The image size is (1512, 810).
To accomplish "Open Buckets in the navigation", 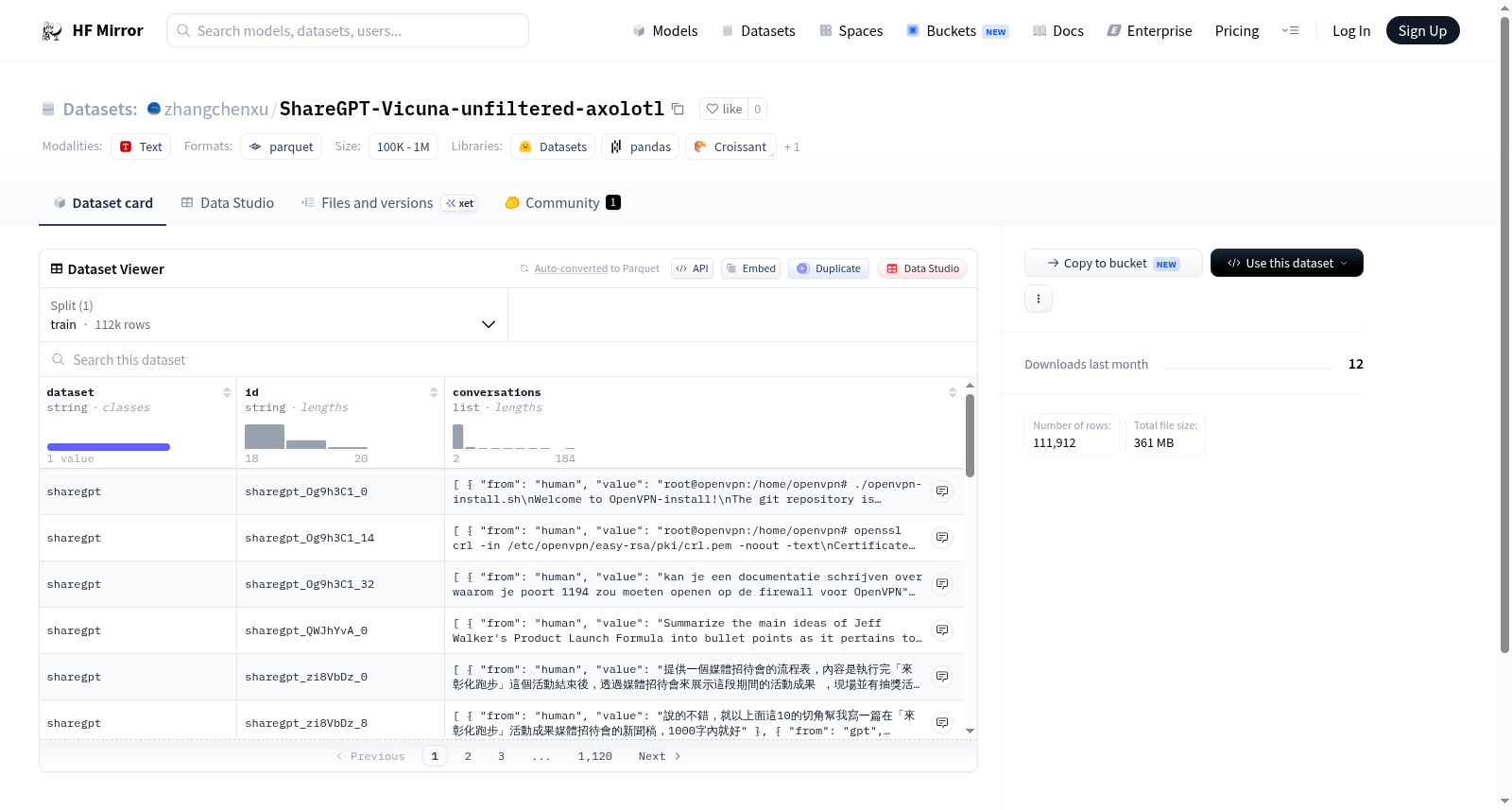I will (957, 31).
